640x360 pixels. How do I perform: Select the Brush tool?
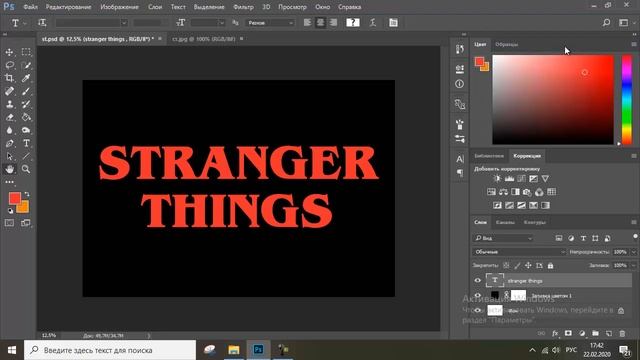point(26,91)
